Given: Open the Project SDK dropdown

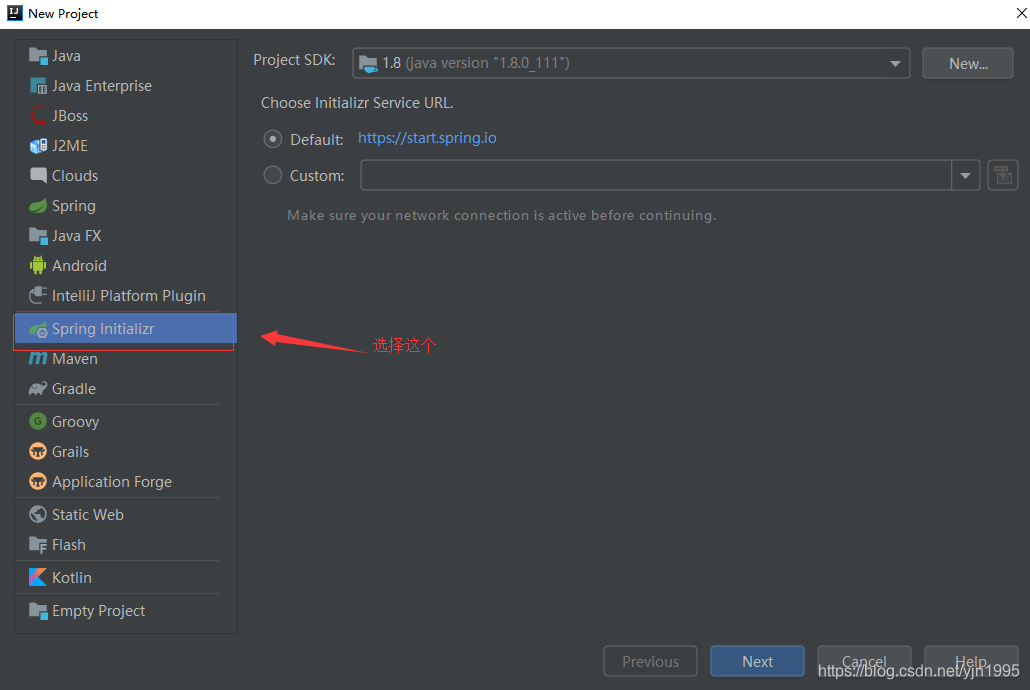Looking at the screenshot, I should pos(631,63).
